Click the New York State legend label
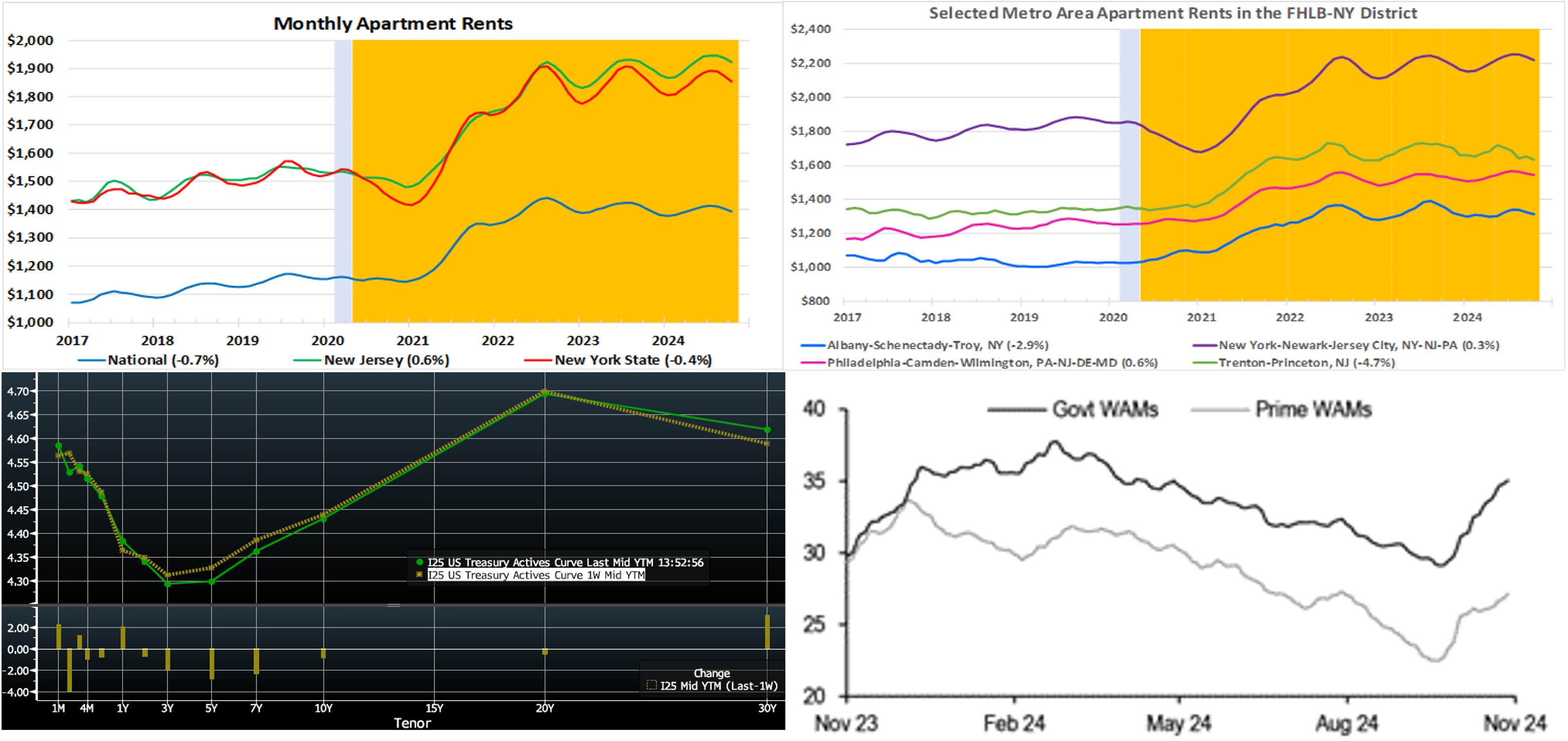This screenshot has height=741, width=1568. pos(633,361)
